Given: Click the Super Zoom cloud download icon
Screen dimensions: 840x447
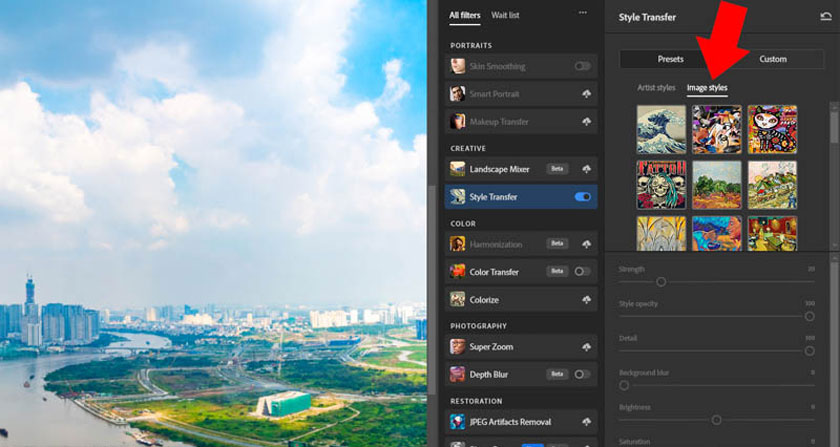Looking at the screenshot, I should tap(587, 347).
